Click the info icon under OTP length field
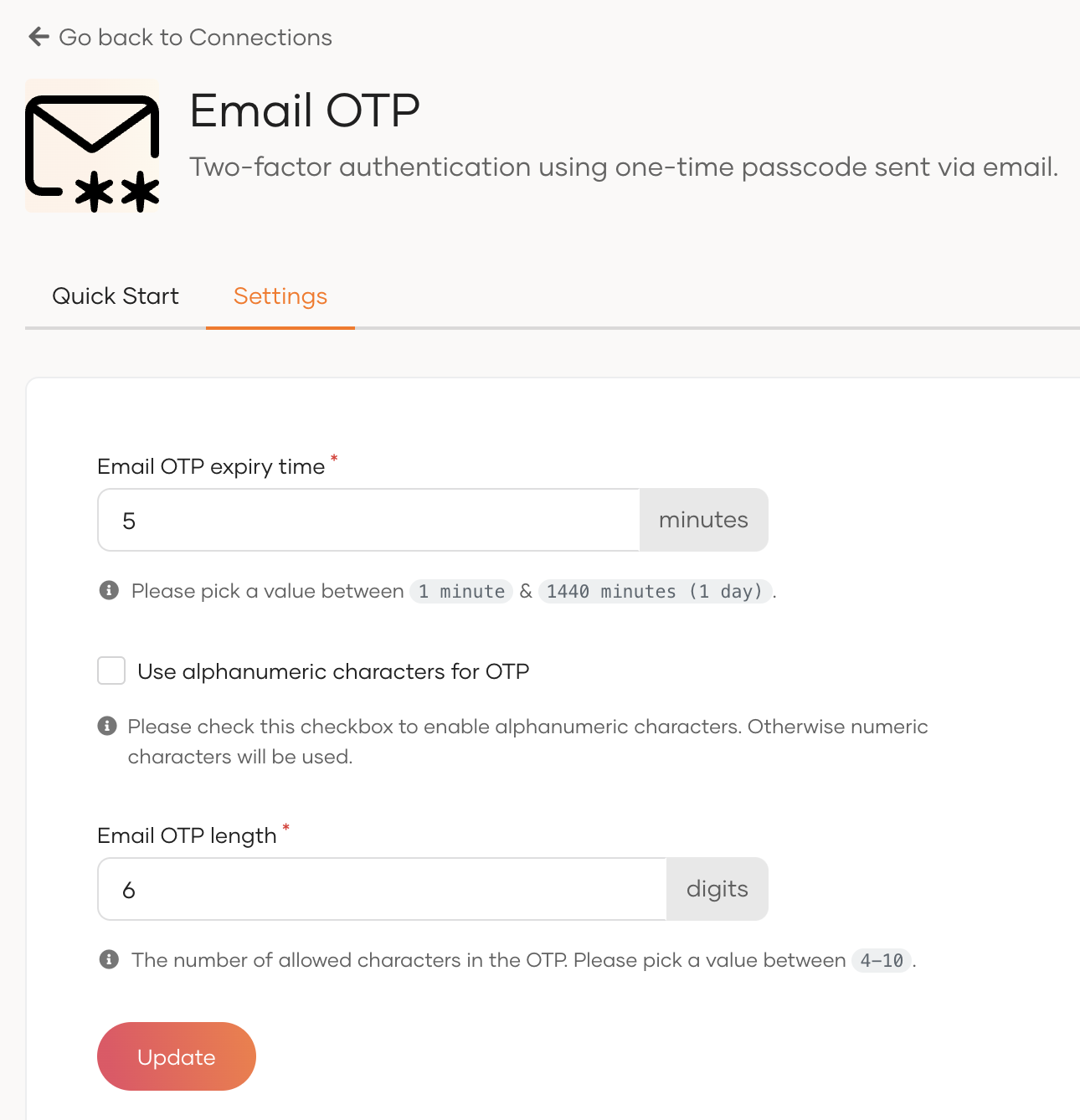Viewport: 1080px width, 1120px height. [108, 959]
